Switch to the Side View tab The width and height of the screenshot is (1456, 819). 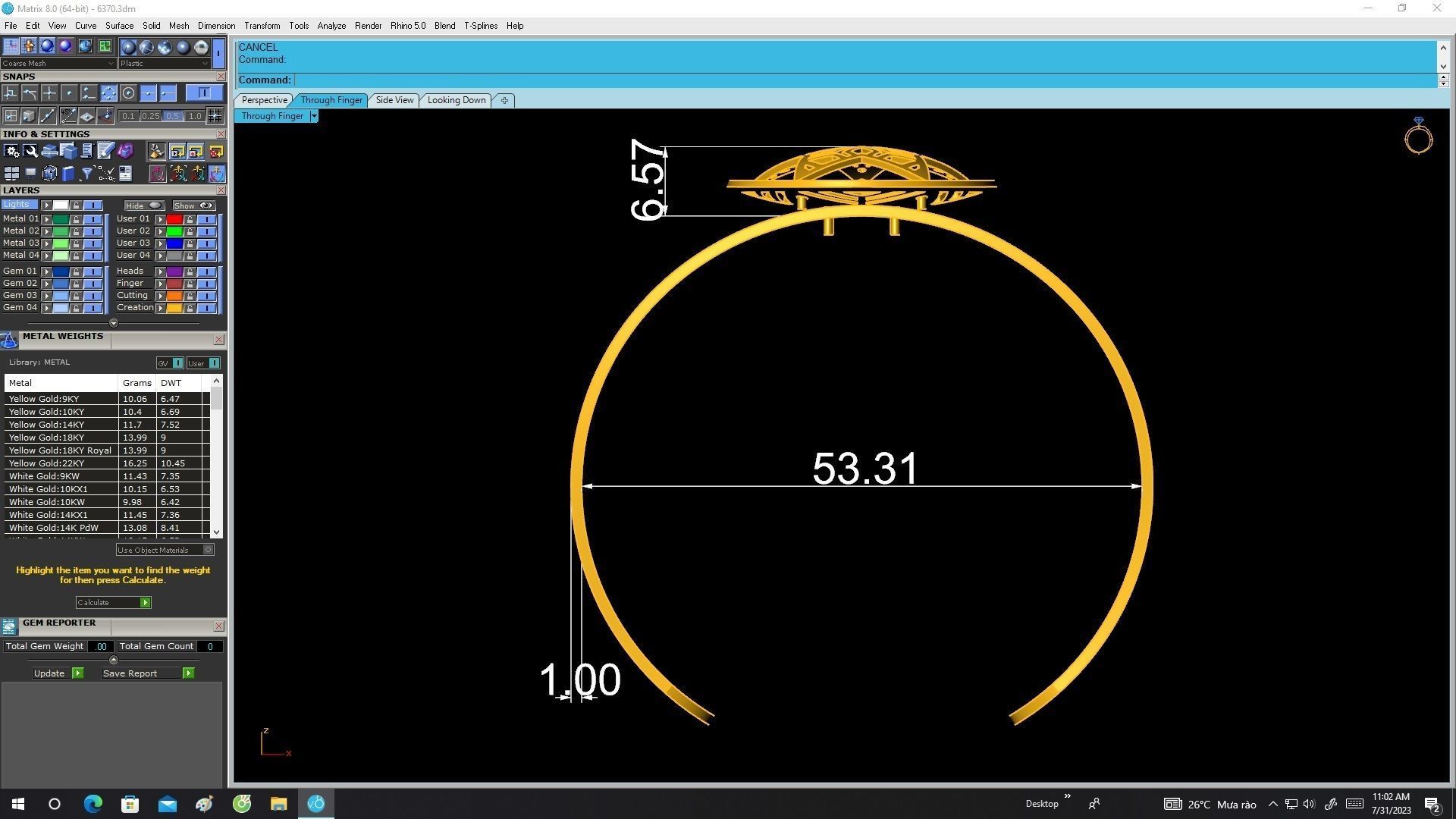pos(394,100)
